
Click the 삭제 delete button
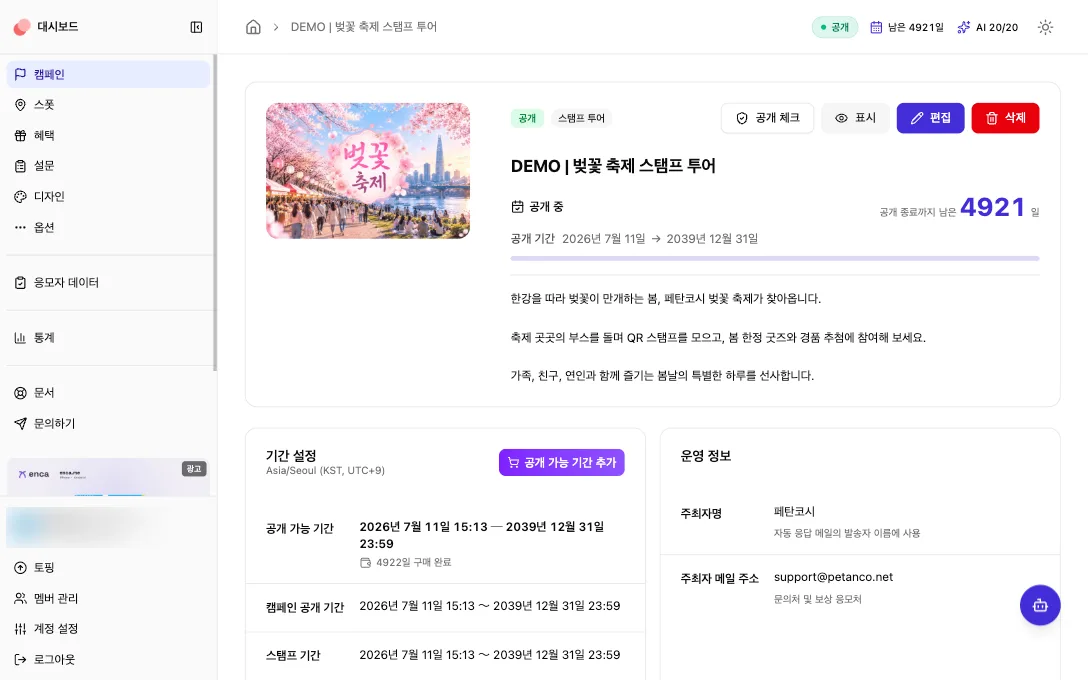(x=1005, y=118)
